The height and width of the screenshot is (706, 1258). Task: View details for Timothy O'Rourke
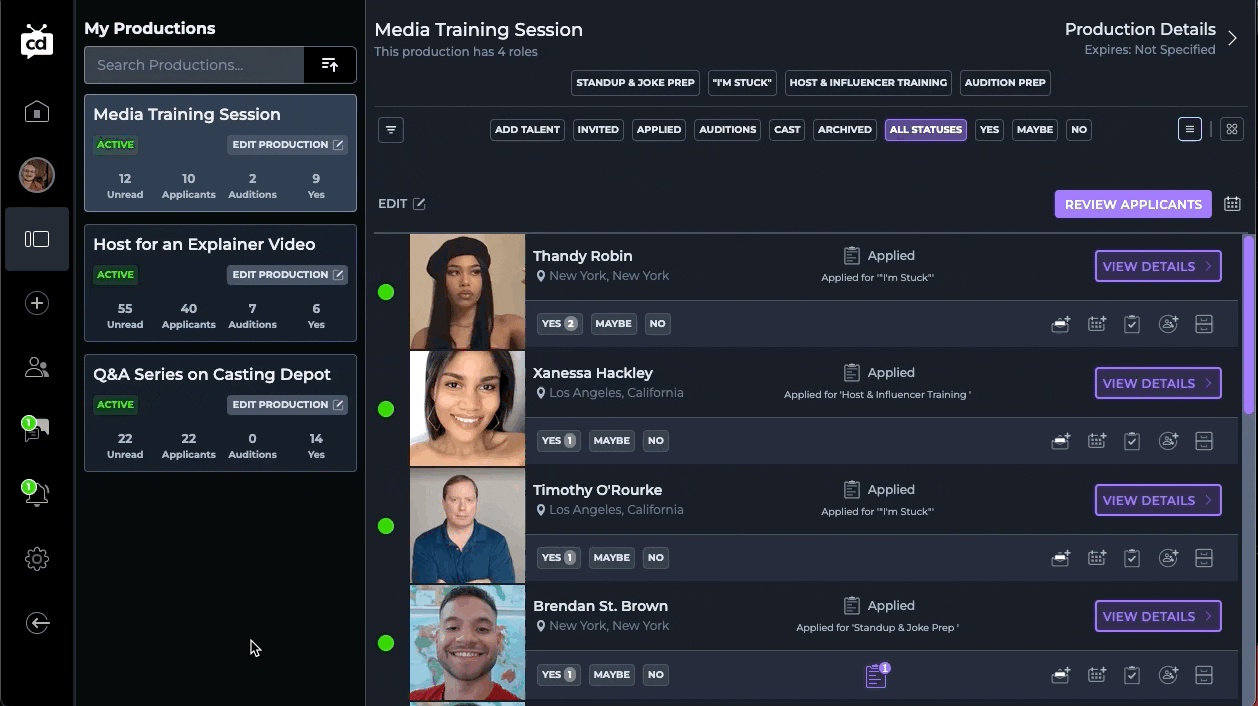[x=1158, y=501]
